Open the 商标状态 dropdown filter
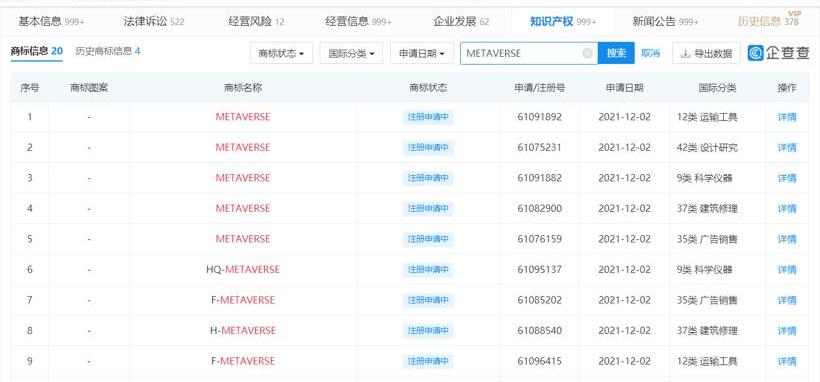 tap(281, 53)
